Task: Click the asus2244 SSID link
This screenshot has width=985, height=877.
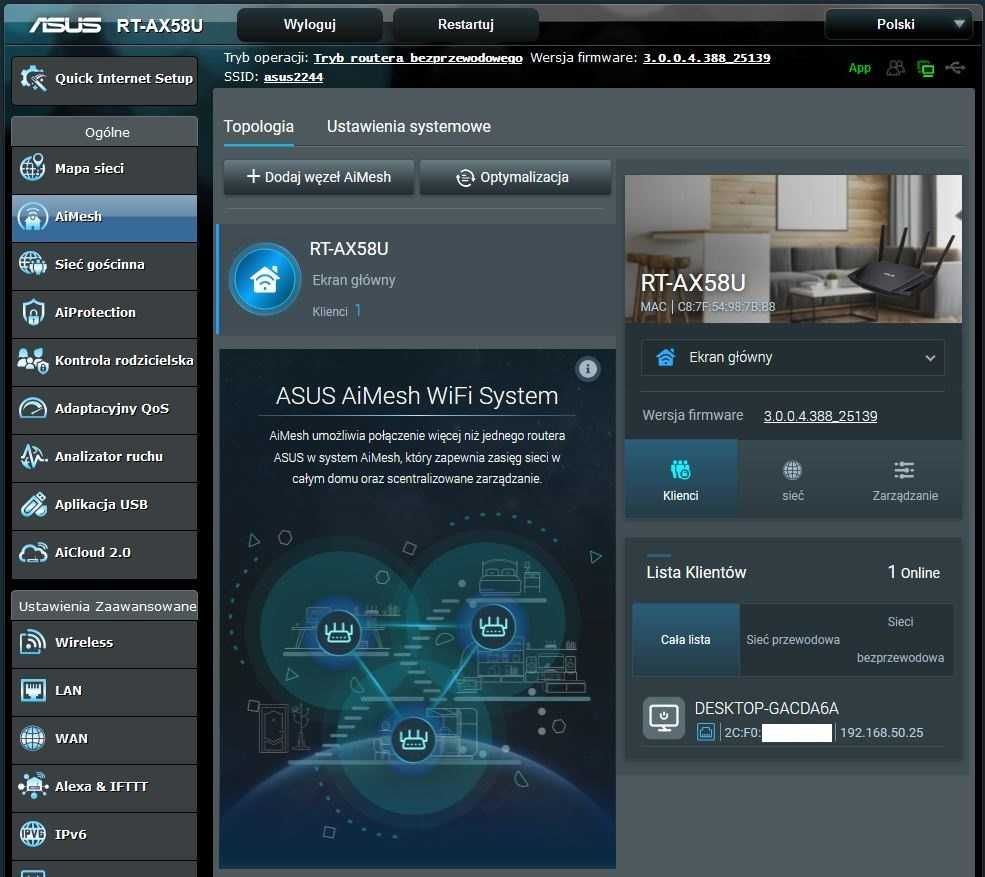Action: [x=293, y=77]
